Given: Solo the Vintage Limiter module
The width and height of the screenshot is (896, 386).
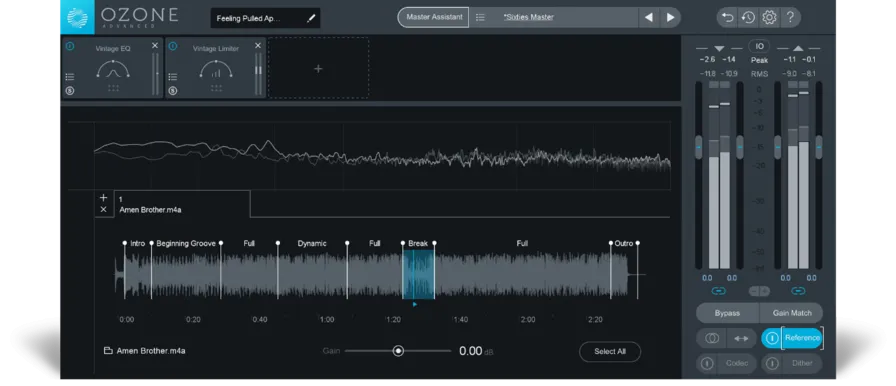Looking at the screenshot, I should [x=173, y=90].
